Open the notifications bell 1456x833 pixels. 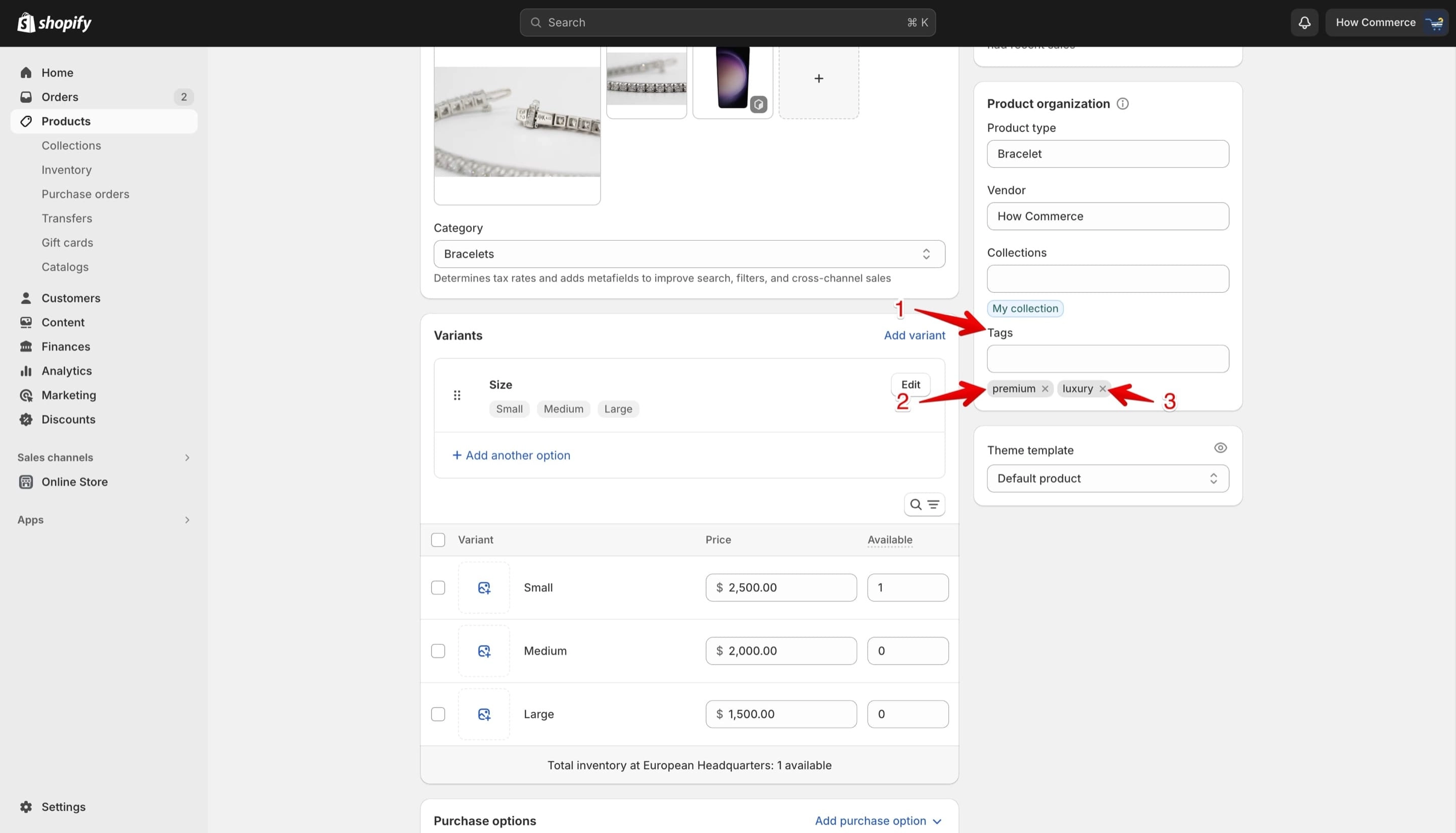click(1304, 22)
